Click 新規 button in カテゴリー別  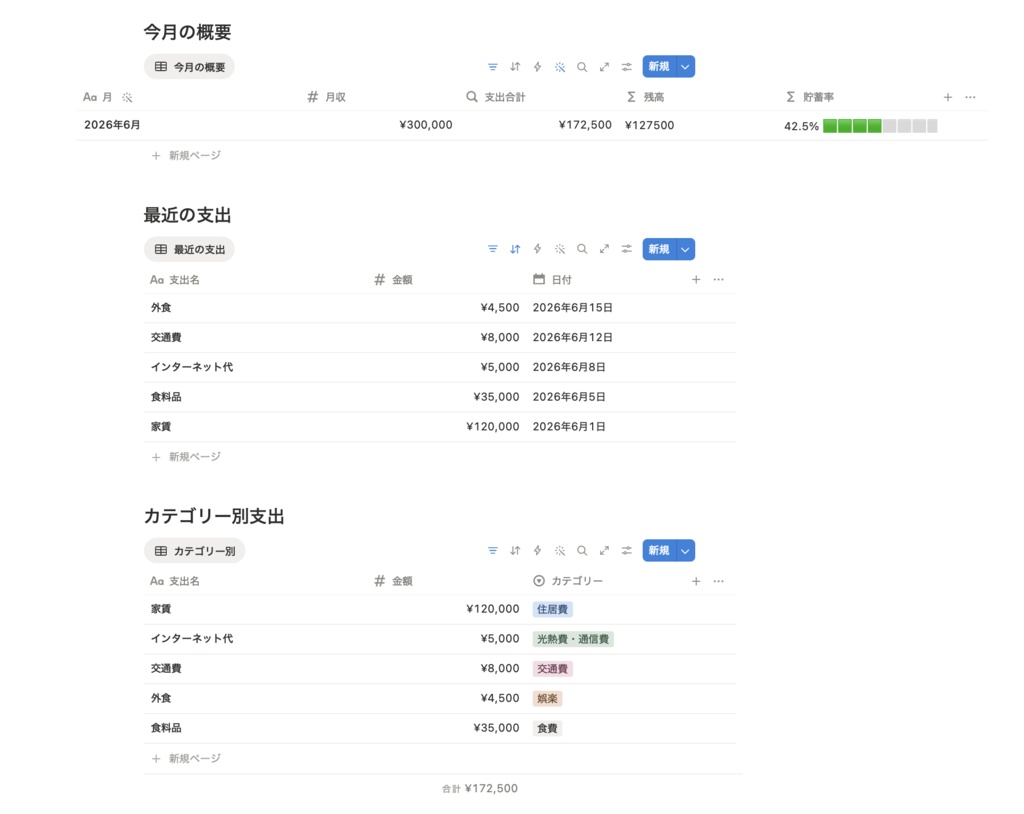tap(659, 551)
